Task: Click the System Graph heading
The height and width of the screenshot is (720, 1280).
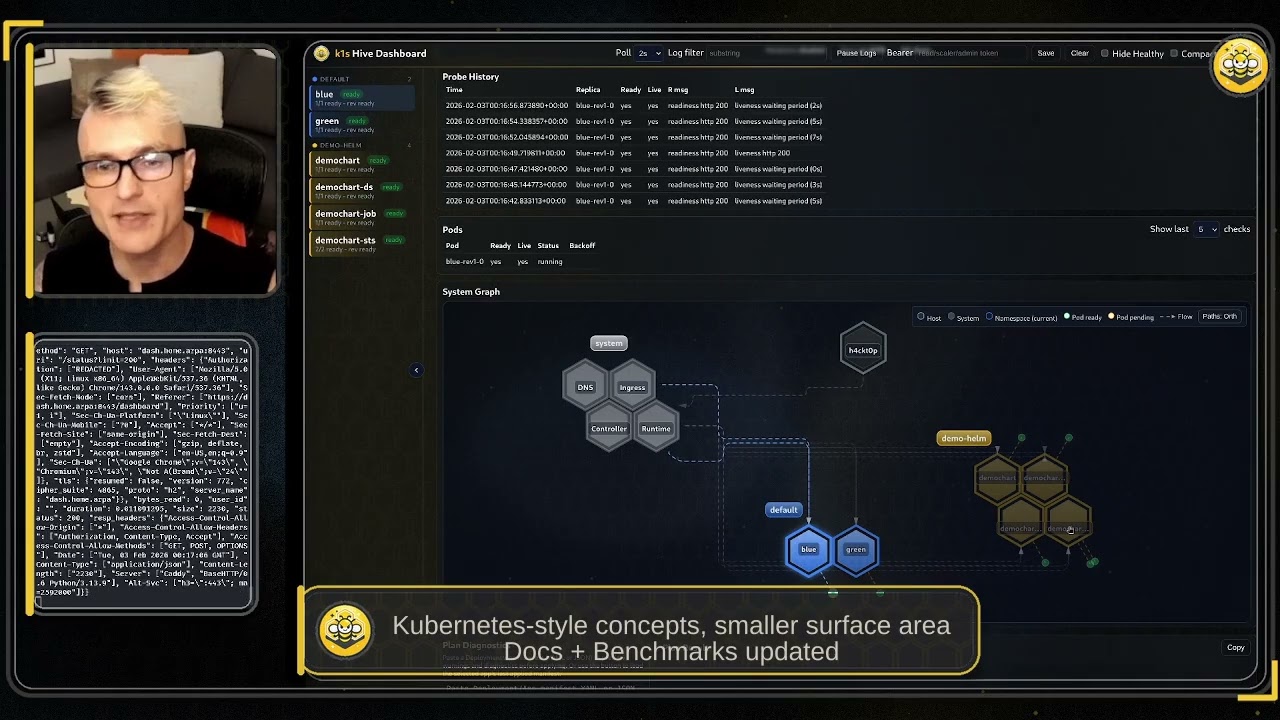Action: [x=471, y=292]
